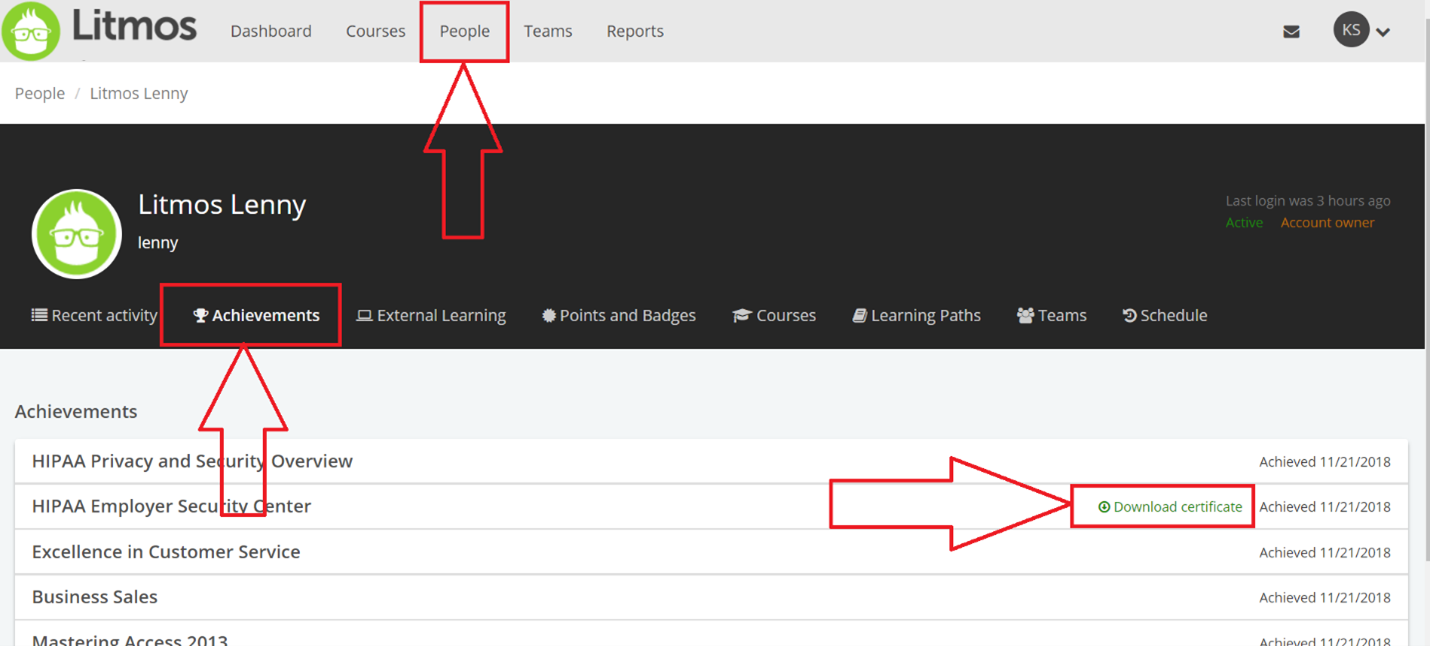Open the profile Courses tab
The height and width of the screenshot is (646, 1430).
(774, 315)
